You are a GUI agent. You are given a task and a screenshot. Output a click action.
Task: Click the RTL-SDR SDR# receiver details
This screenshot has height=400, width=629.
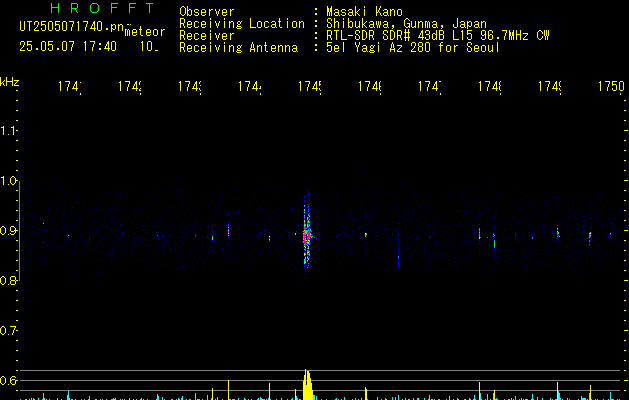pos(438,36)
